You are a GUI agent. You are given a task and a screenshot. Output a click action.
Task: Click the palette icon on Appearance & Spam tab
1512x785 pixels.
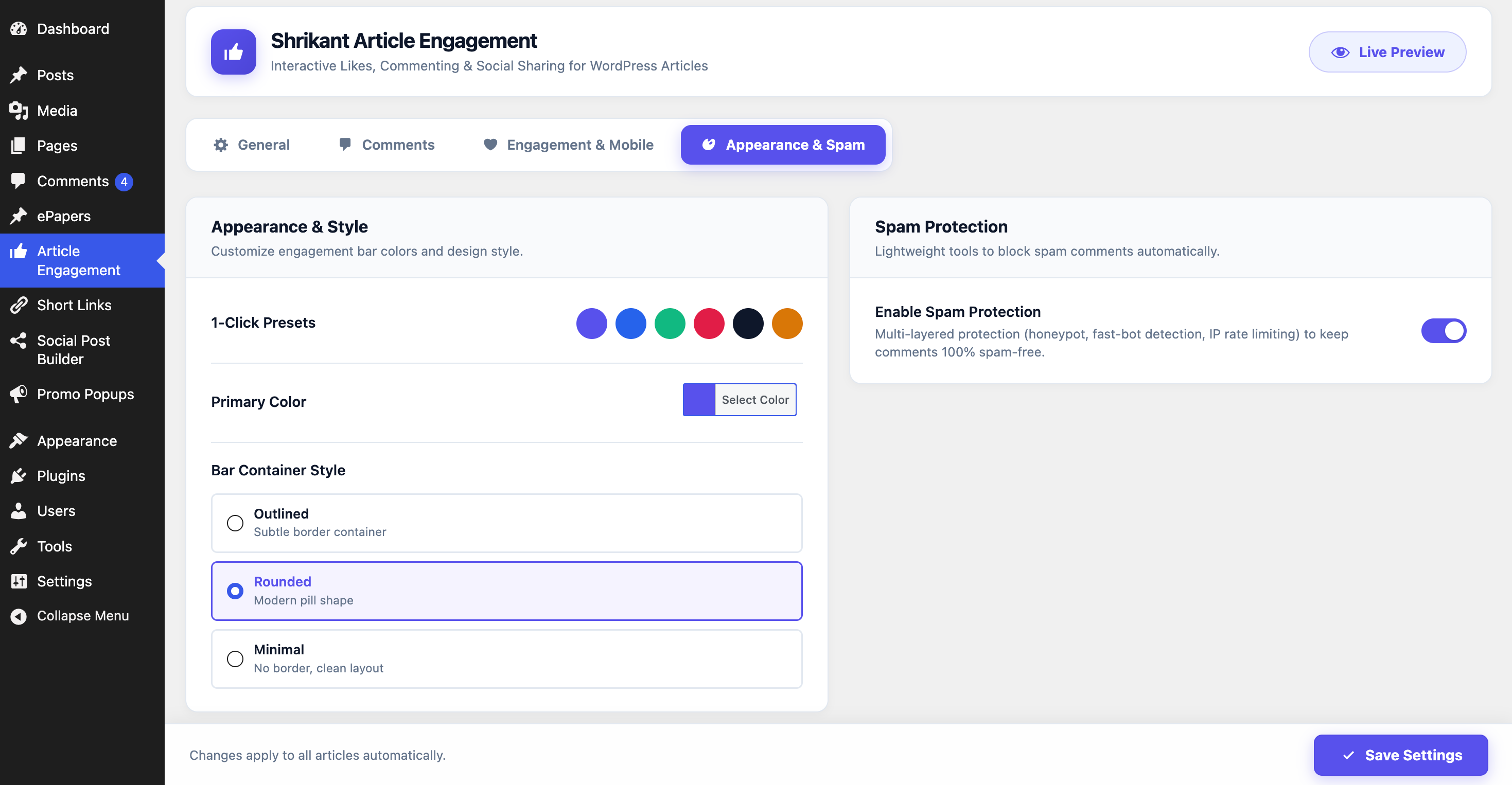pyautogui.click(x=709, y=145)
